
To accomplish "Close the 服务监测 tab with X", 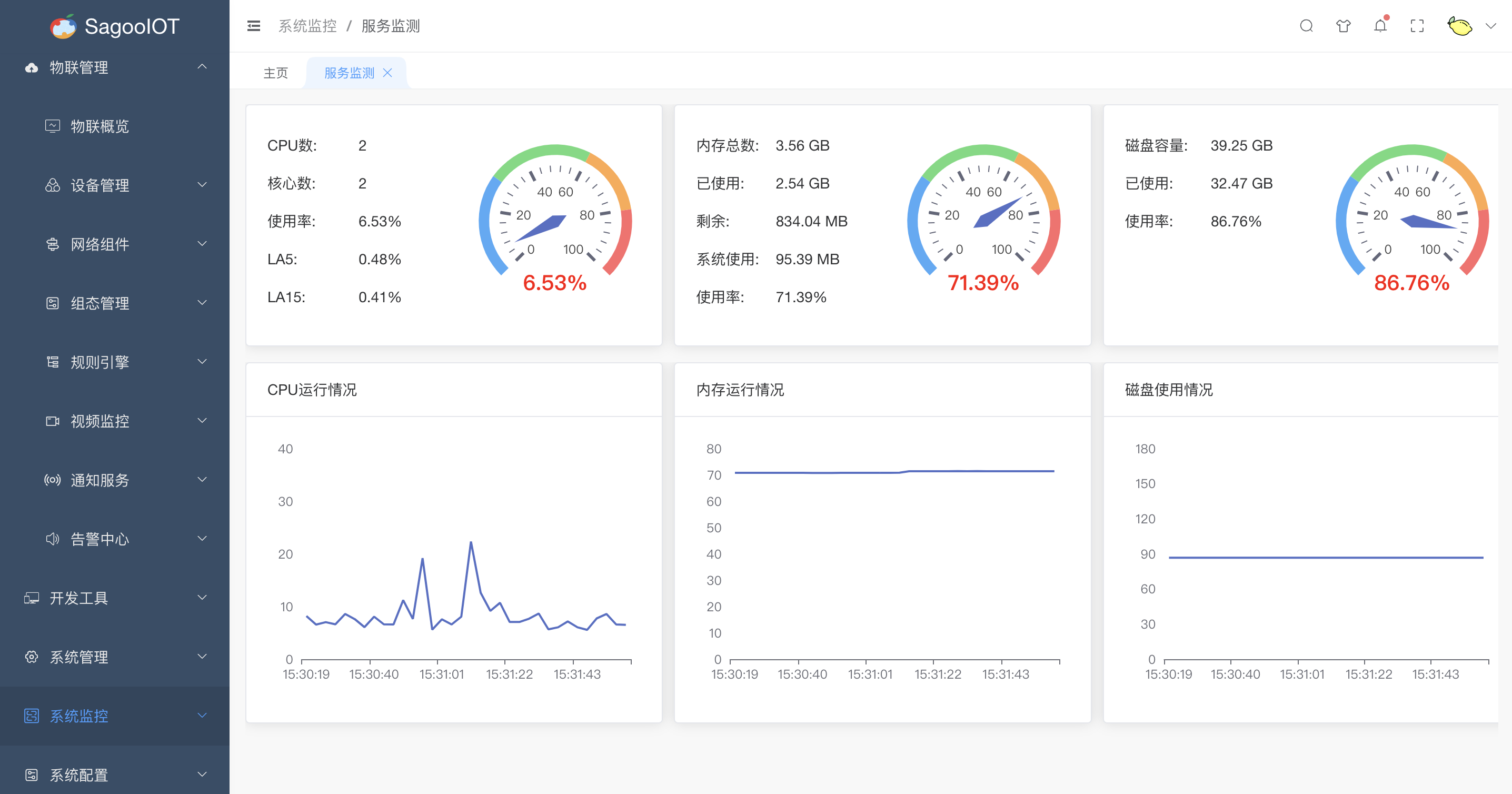I will [387, 73].
